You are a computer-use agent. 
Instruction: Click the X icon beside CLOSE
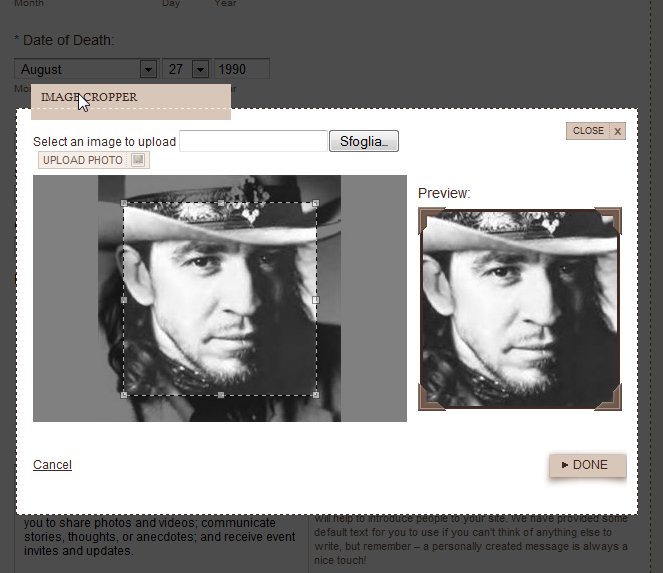tap(618, 131)
